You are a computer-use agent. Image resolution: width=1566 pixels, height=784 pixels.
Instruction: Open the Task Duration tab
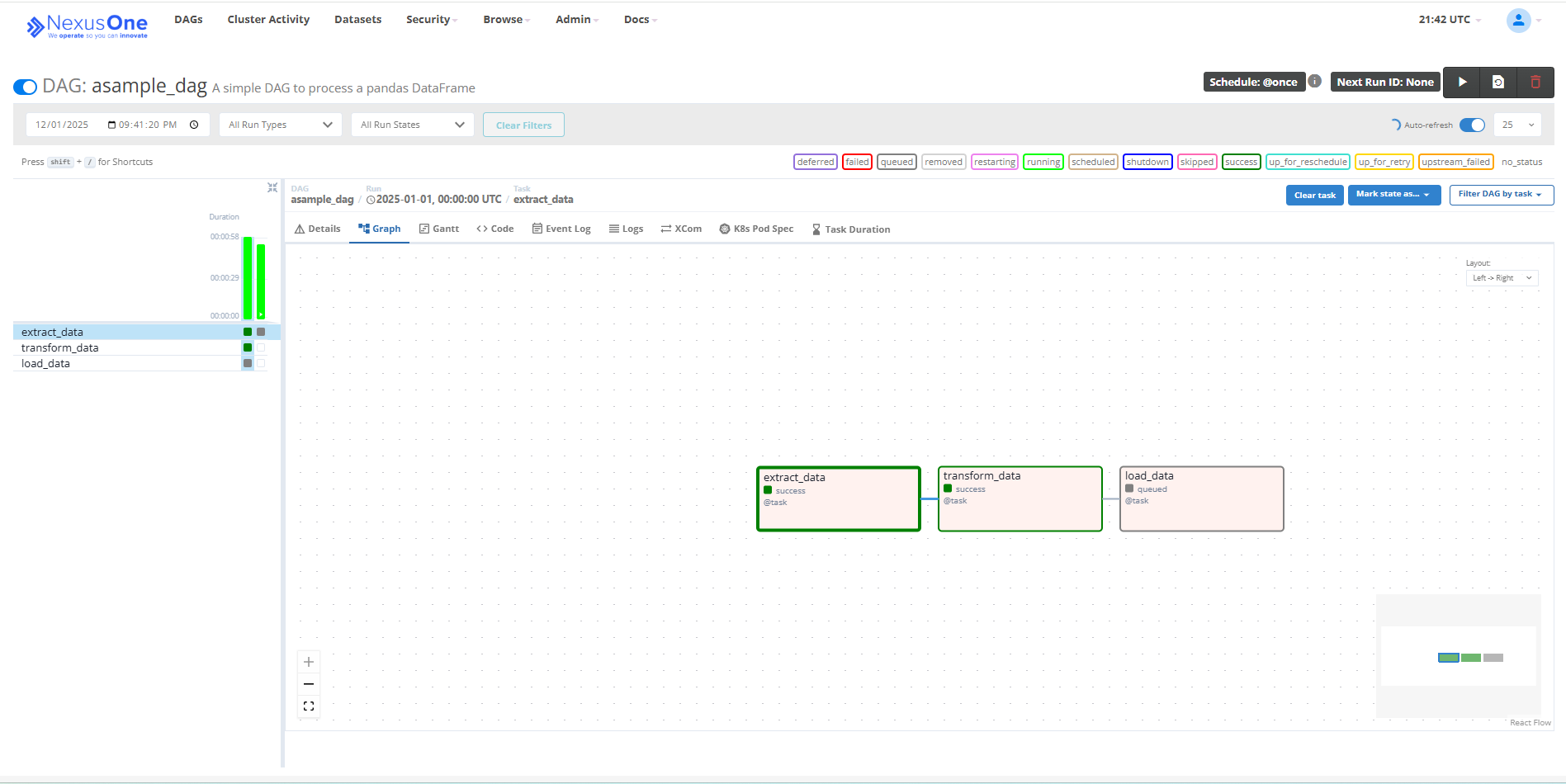tap(851, 229)
